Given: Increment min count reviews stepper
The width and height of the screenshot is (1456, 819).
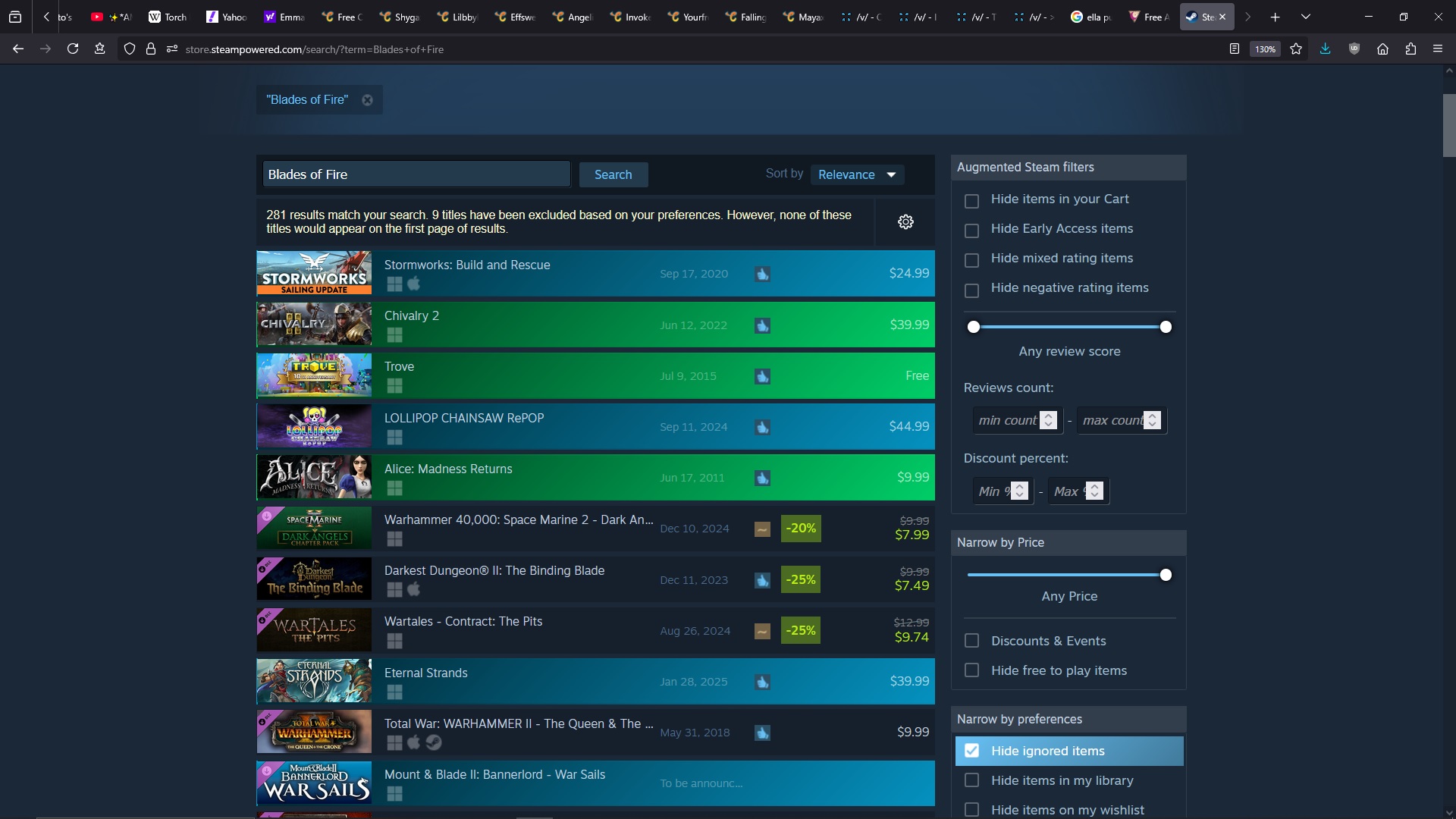Looking at the screenshot, I should (1048, 416).
